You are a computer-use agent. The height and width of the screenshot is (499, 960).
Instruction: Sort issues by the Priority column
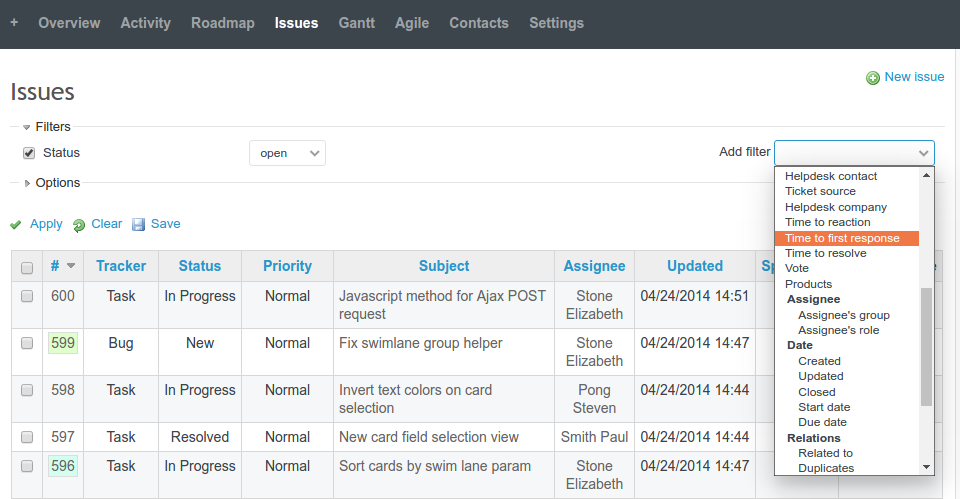tap(287, 266)
